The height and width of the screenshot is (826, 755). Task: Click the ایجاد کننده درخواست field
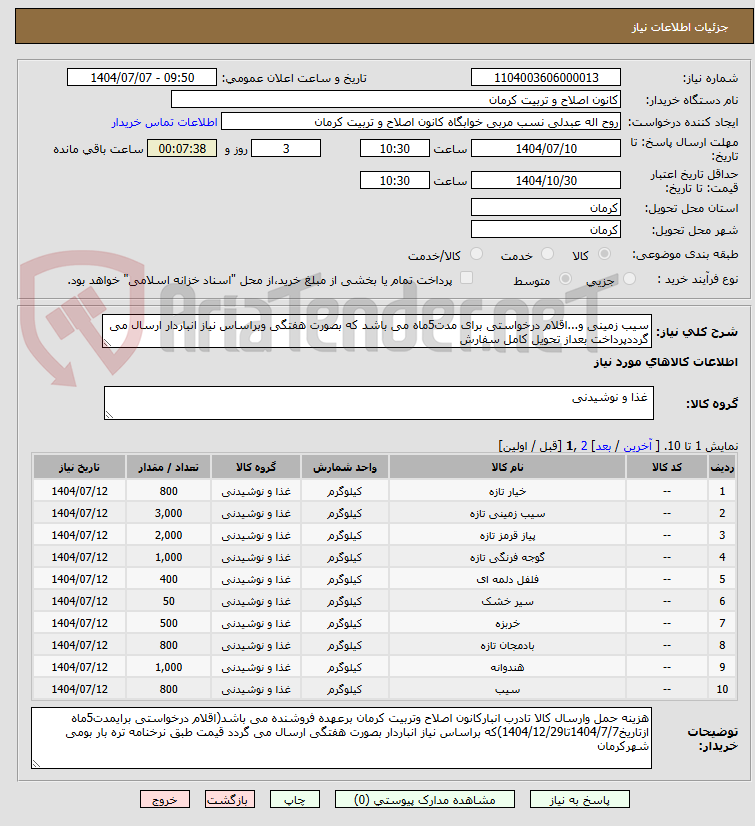(420, 122)
